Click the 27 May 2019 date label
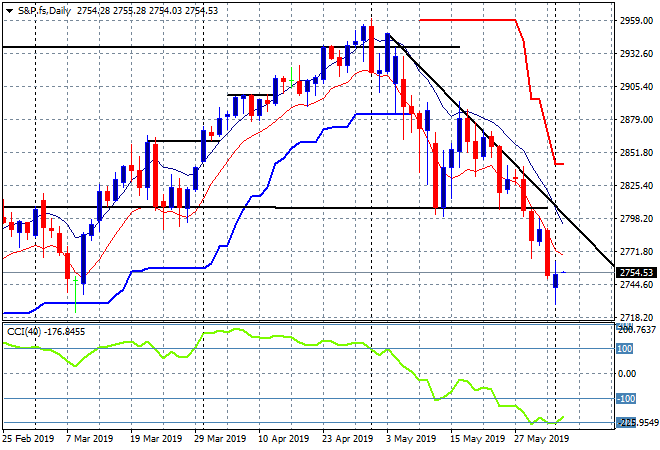This screenshot has width=660, height=450. tap(541, 439)
